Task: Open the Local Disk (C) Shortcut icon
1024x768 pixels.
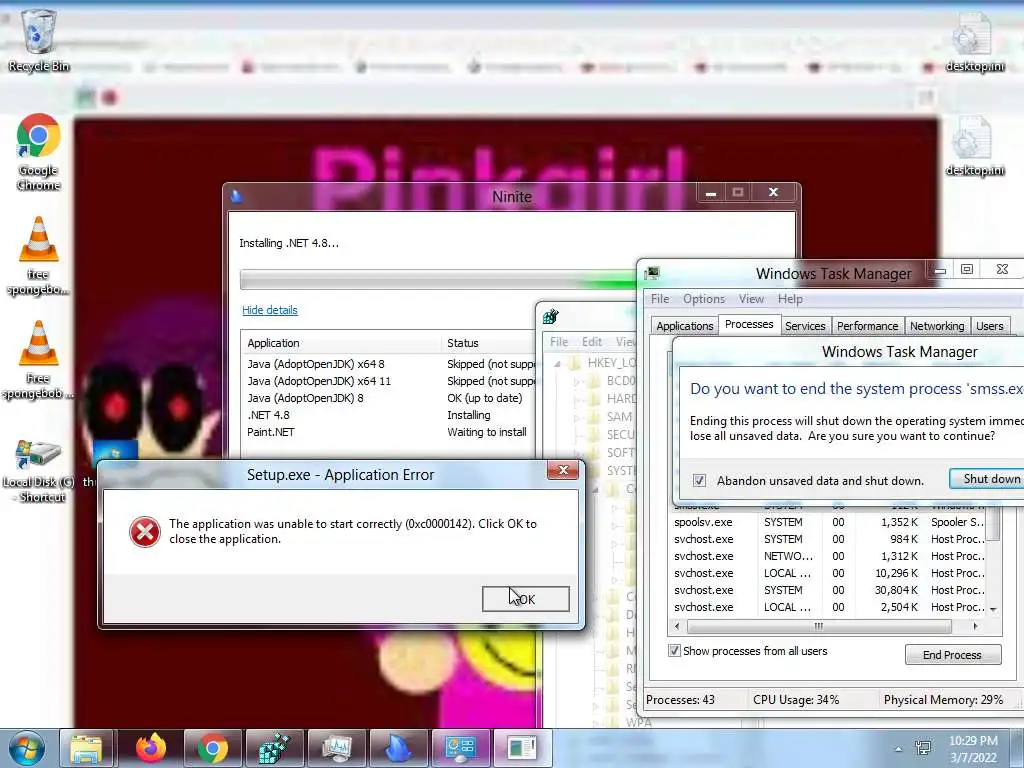Action: [x=39, y=471]
